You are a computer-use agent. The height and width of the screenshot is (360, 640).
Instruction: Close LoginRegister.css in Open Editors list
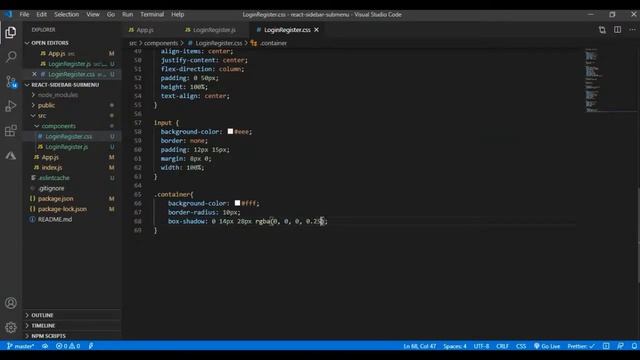(34, 74)
